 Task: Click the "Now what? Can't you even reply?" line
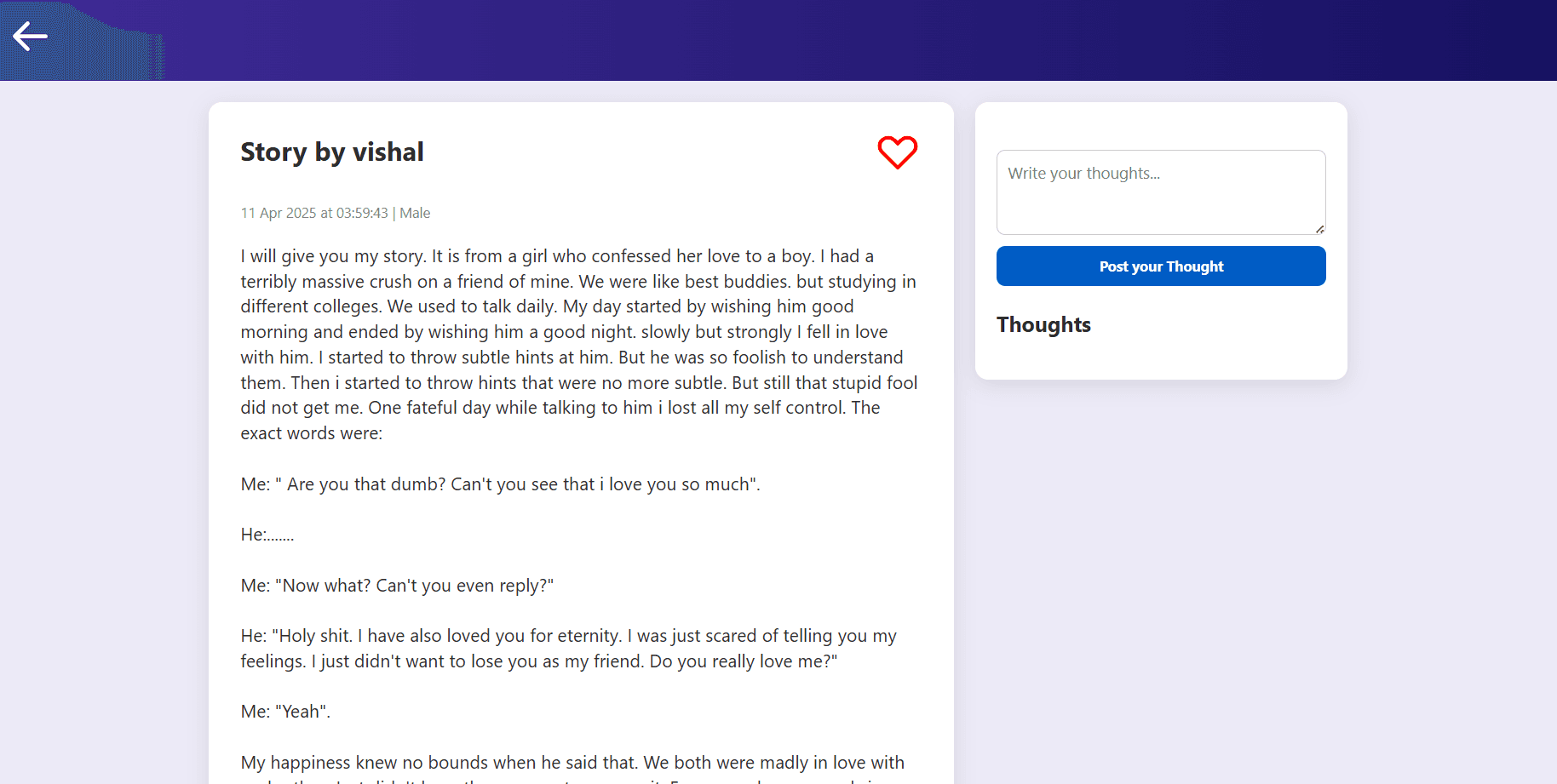pos(397,586)
